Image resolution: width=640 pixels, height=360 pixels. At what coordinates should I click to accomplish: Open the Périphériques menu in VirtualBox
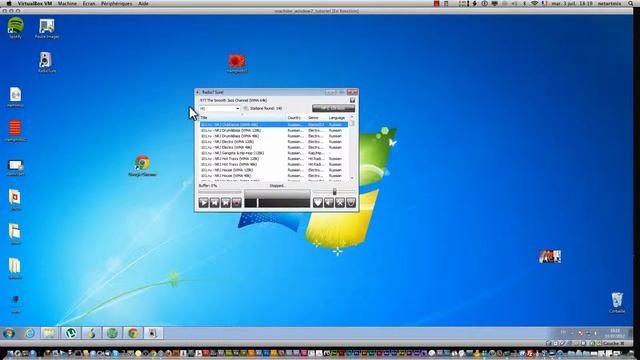[x=117, y=3]
